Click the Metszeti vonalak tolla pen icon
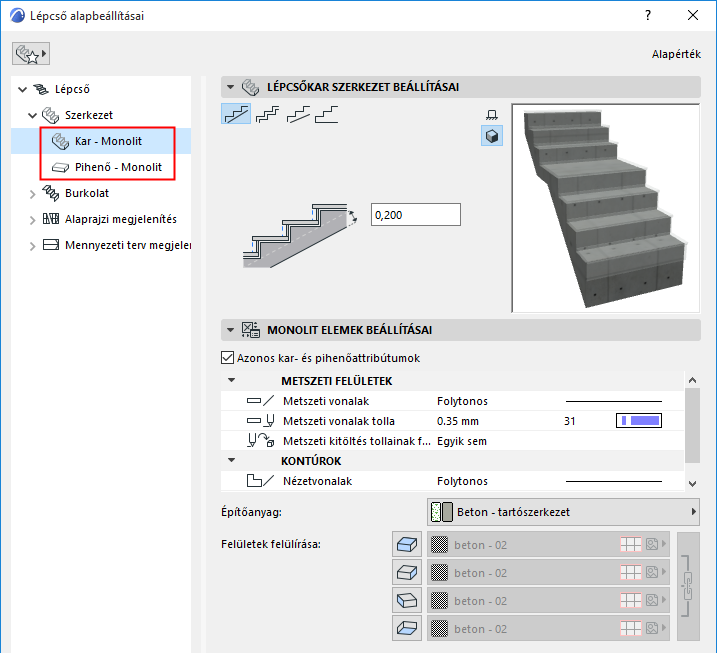717x653 pixels. [261, 421]
